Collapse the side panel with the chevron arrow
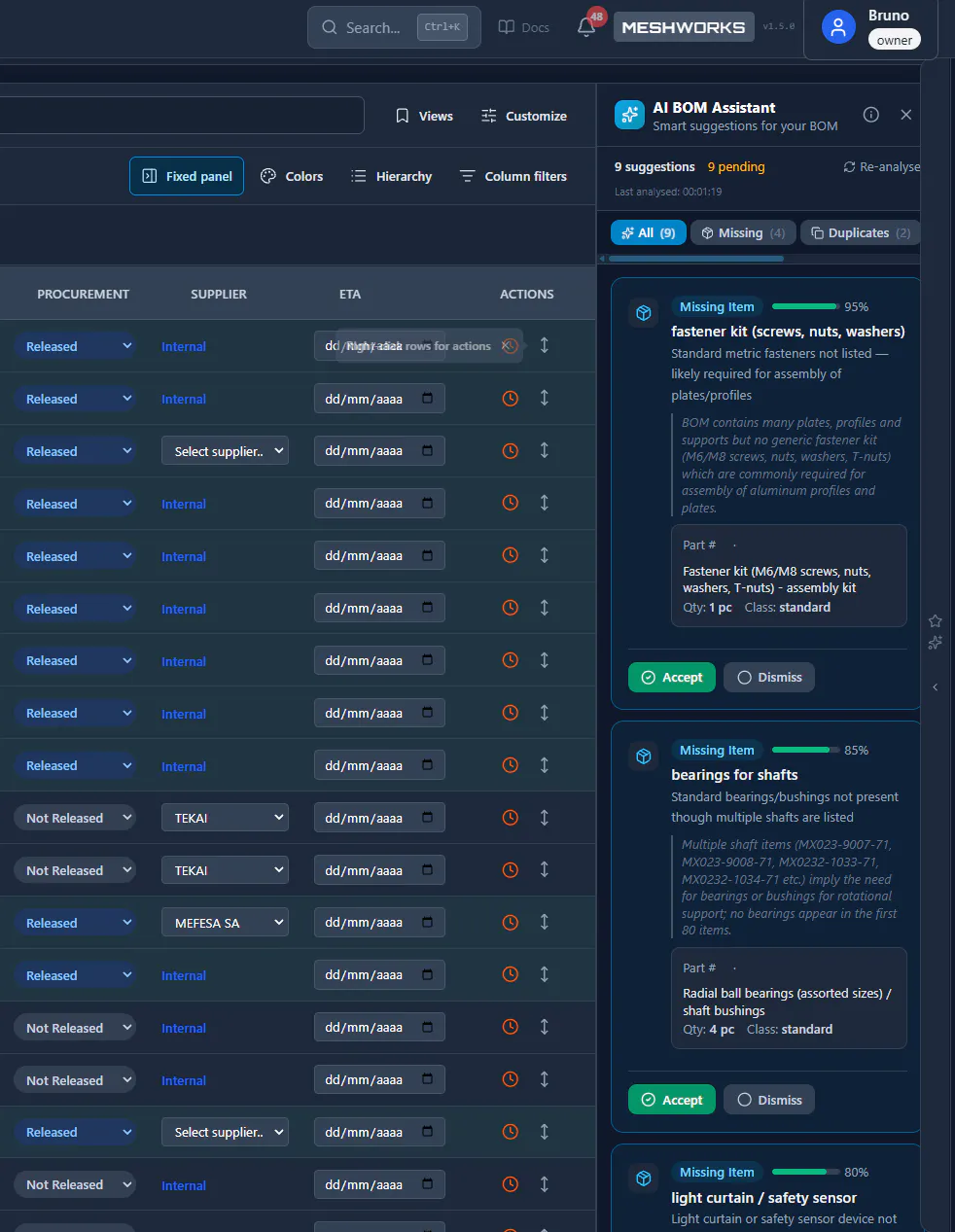Viewport: 955px width, 1232px height. pyautogui.click(x=935, y=686)
